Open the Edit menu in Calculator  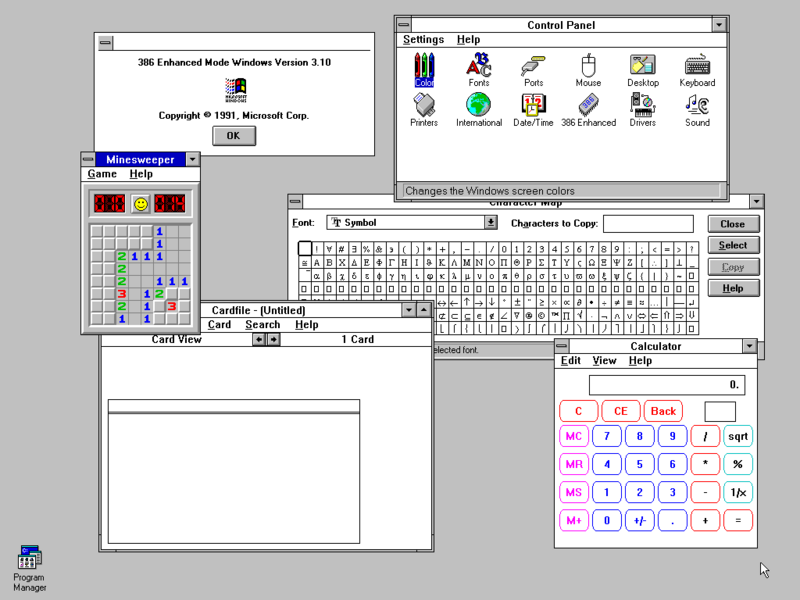pos(570,361)
